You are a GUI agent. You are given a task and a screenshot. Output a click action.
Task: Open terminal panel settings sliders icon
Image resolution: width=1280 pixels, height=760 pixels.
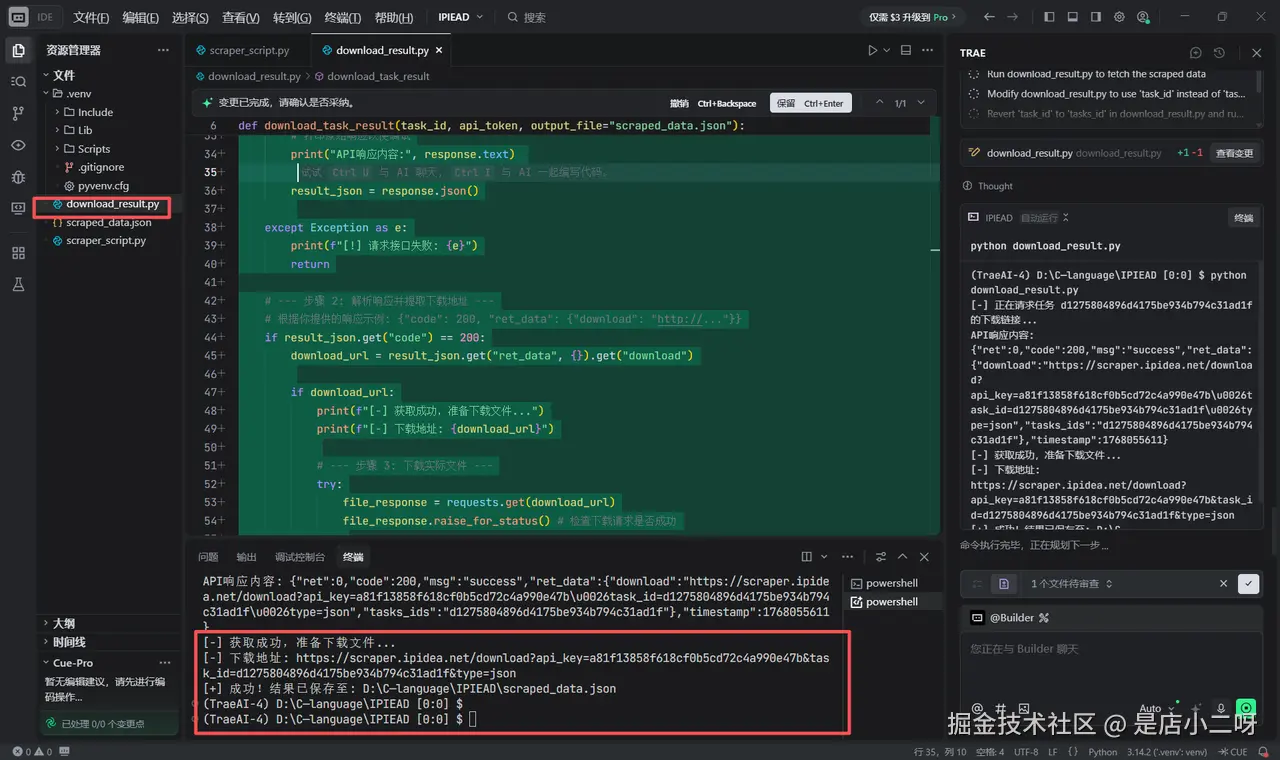click(881, 557)
